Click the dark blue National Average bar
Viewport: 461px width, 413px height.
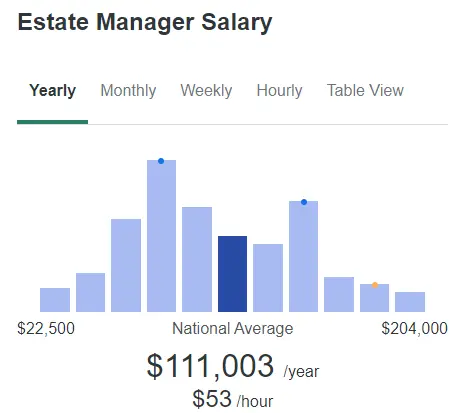point(232,274)
